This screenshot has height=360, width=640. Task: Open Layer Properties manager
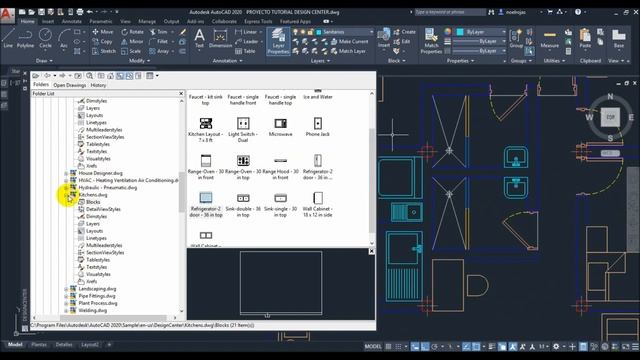pos(278,41)
